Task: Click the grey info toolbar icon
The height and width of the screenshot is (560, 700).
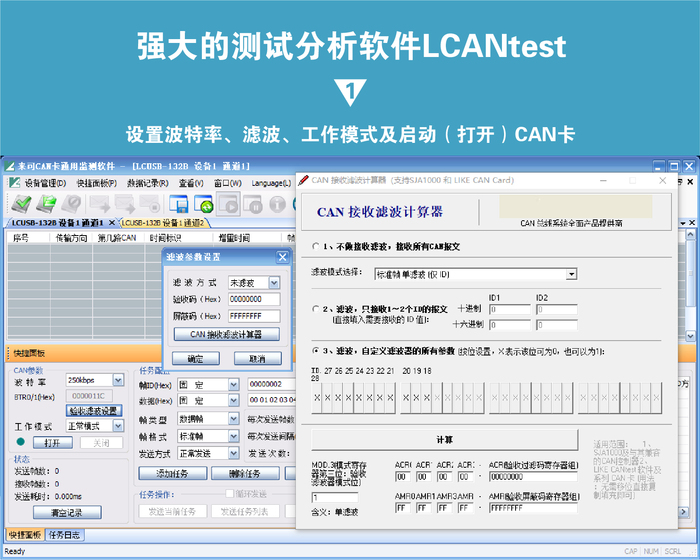Action: [277, 205]
